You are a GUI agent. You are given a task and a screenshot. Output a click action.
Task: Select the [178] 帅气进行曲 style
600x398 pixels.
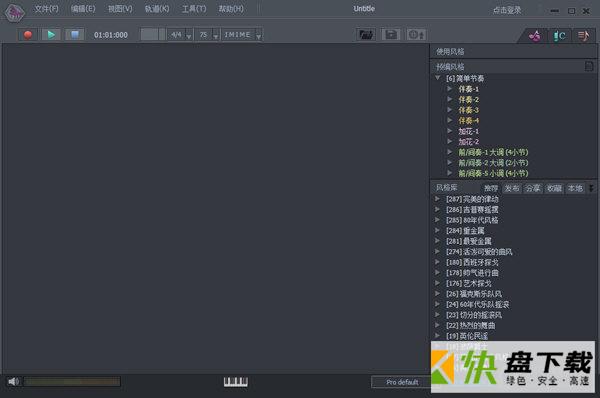472,272
